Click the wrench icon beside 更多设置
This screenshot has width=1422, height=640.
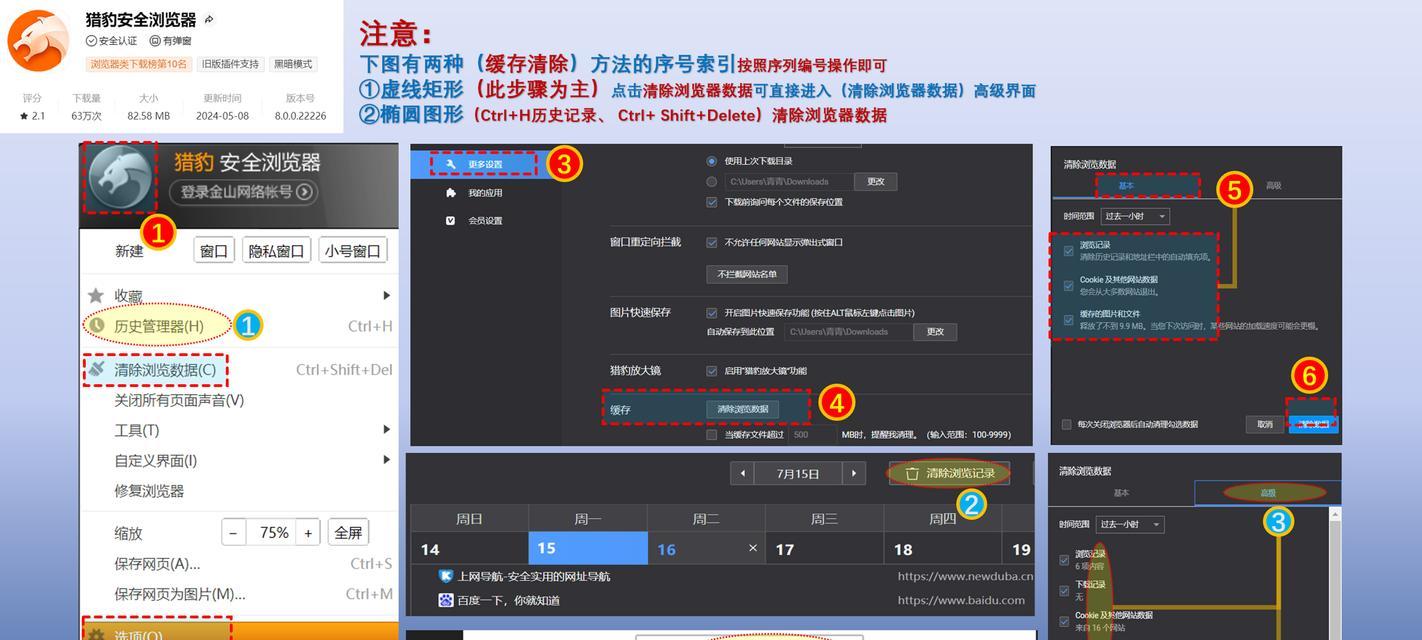tap(451, 164)
